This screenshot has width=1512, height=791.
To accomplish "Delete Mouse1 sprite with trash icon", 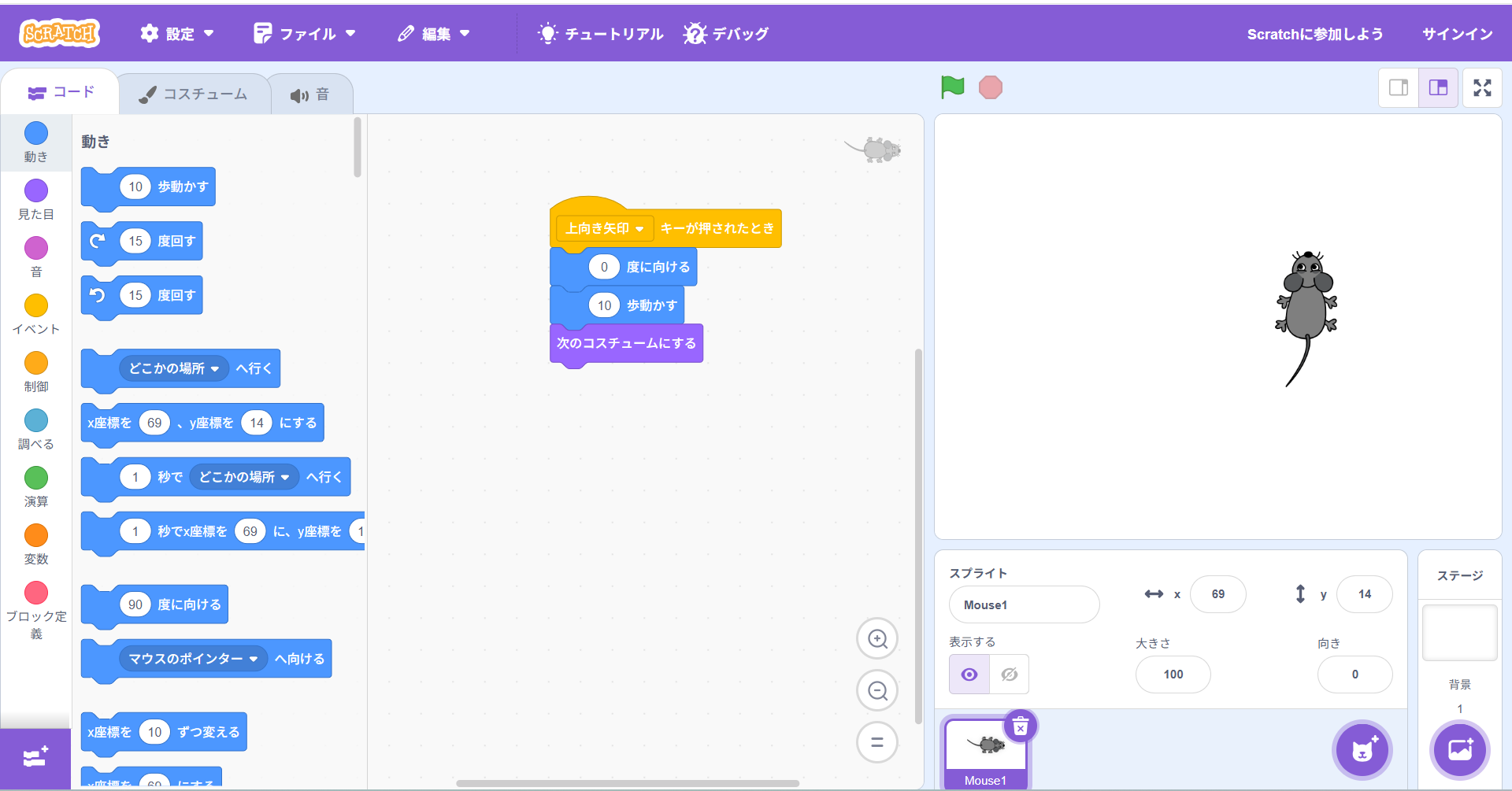I will pyautogui.click(x=1021, y=727).
